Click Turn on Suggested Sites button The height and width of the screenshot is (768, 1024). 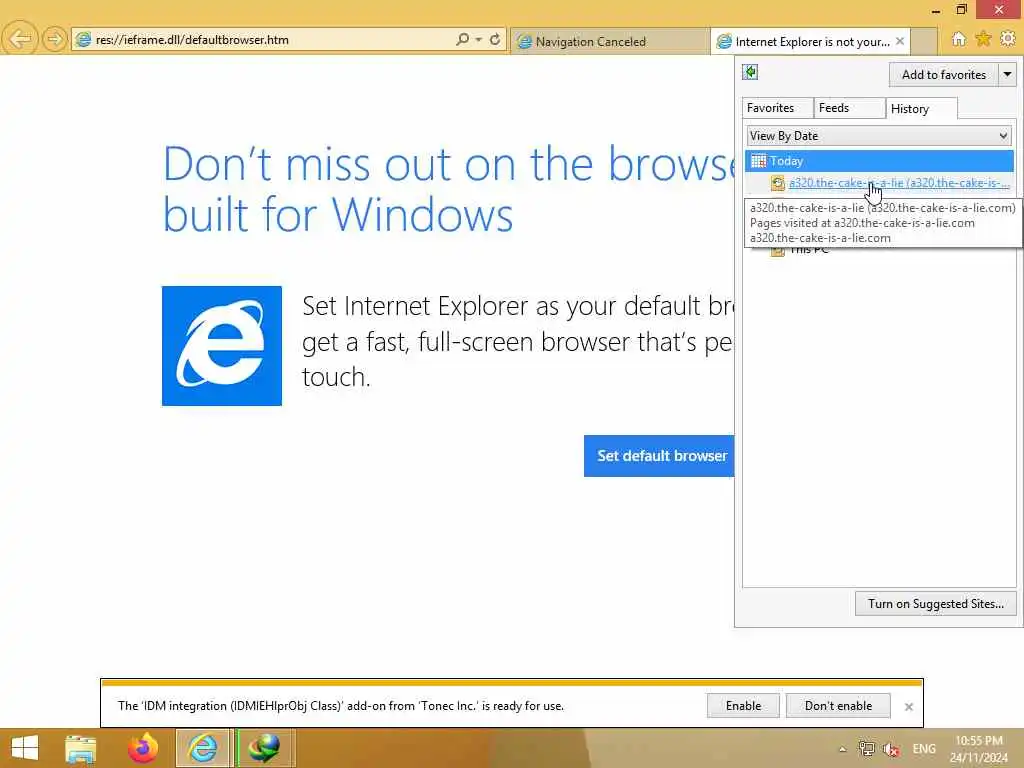935,603
